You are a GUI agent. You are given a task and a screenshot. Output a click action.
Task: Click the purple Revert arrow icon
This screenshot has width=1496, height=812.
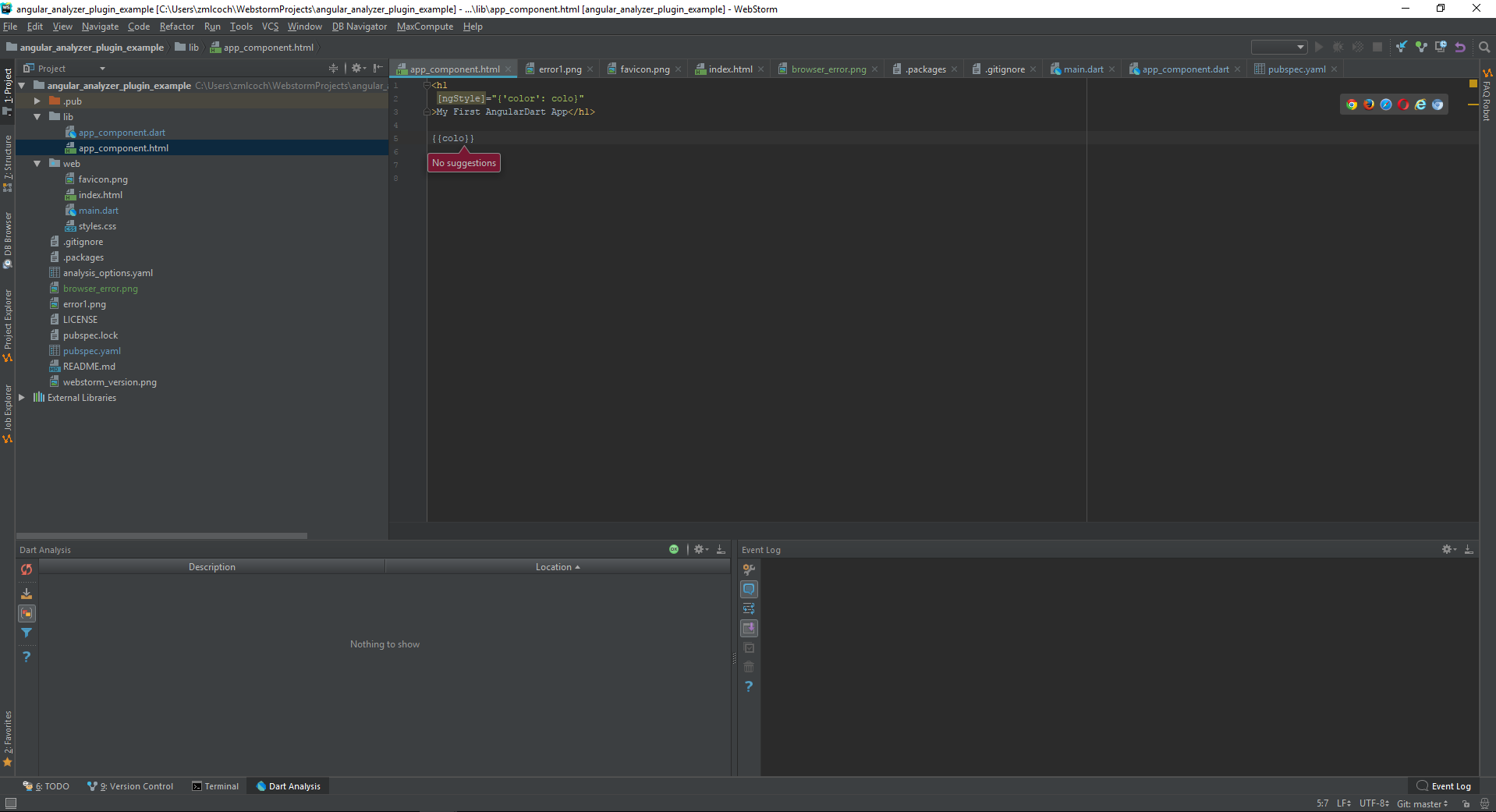pos(1460,47)
